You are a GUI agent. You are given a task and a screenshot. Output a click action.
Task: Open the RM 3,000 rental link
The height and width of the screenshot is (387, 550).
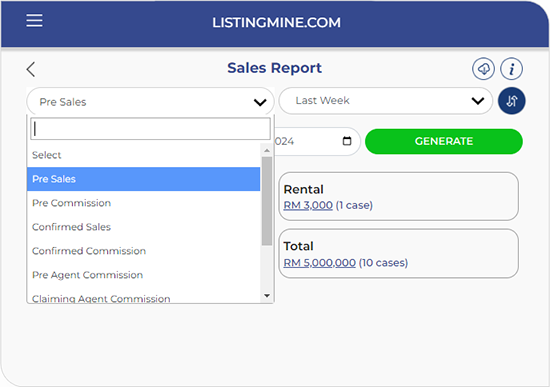308,205
